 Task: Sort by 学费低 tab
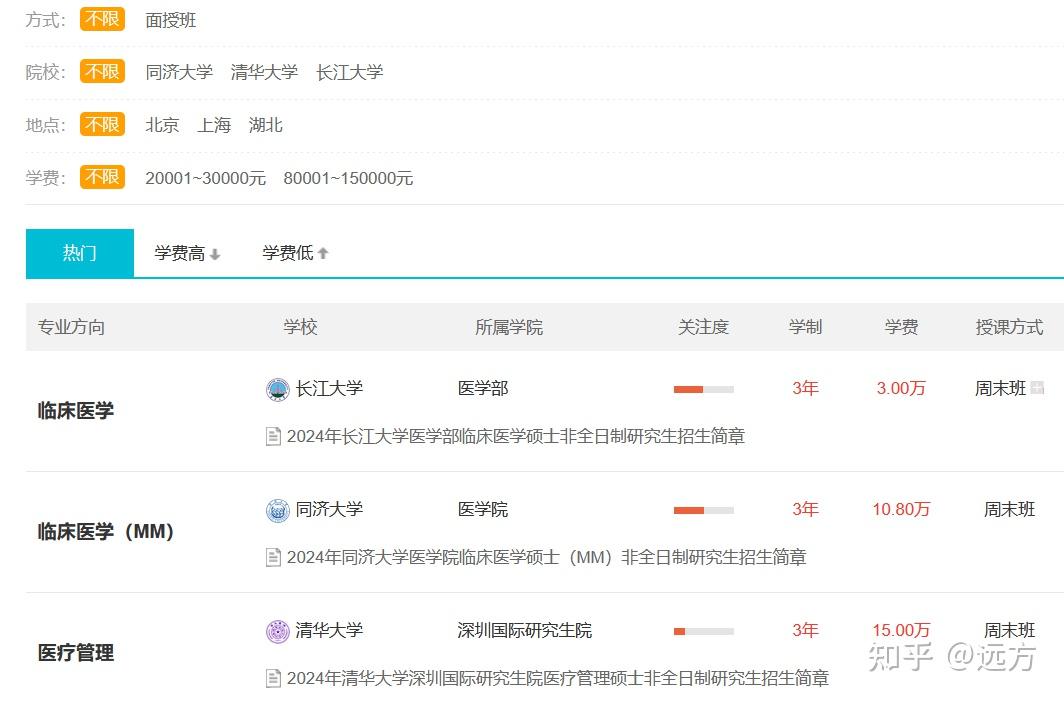coord(295,254)
